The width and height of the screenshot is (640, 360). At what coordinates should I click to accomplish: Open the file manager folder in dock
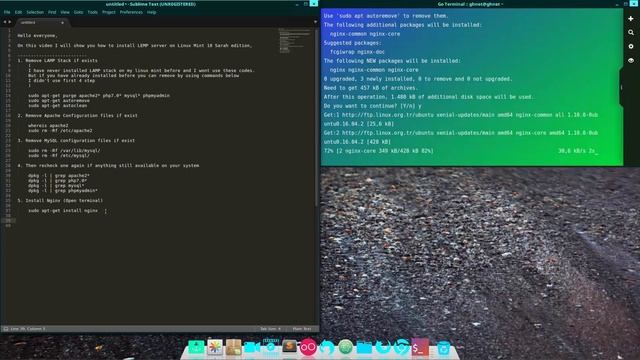[364, 347]
